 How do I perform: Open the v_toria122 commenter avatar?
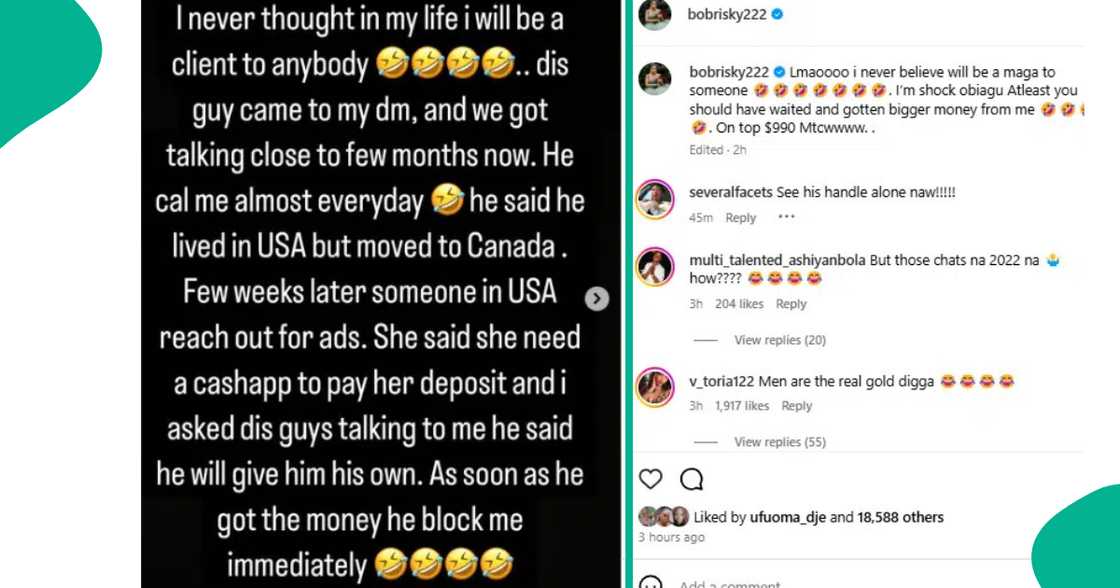click(x=654, y=388)
